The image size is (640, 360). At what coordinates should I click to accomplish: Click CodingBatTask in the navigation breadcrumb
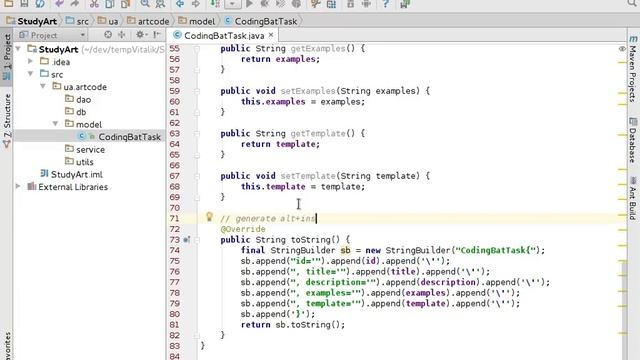(x=260, y=21)
